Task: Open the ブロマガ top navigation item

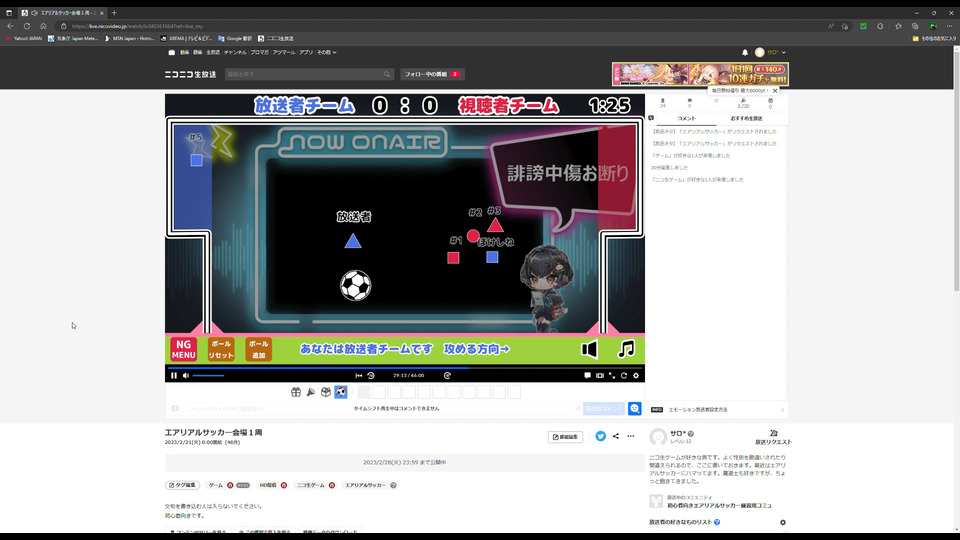Action: [260, 53]
